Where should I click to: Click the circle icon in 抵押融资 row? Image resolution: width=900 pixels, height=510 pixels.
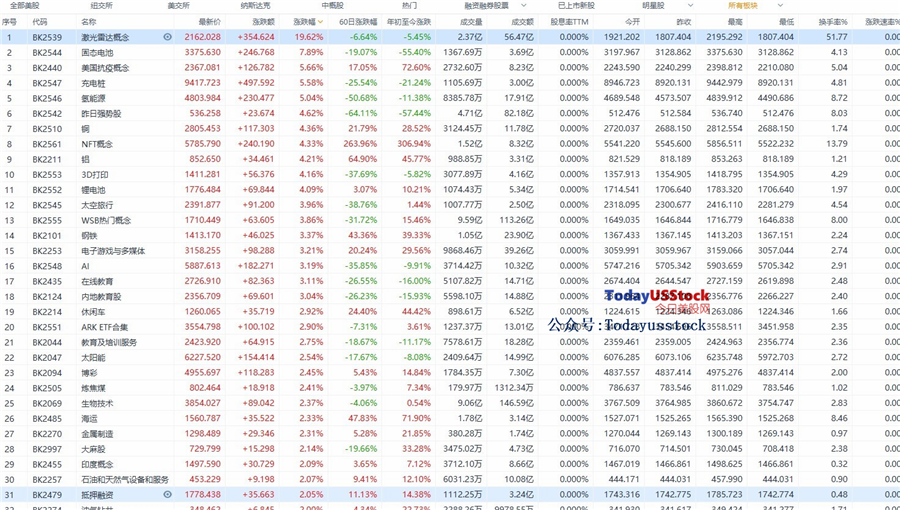[x=168, y=494]
